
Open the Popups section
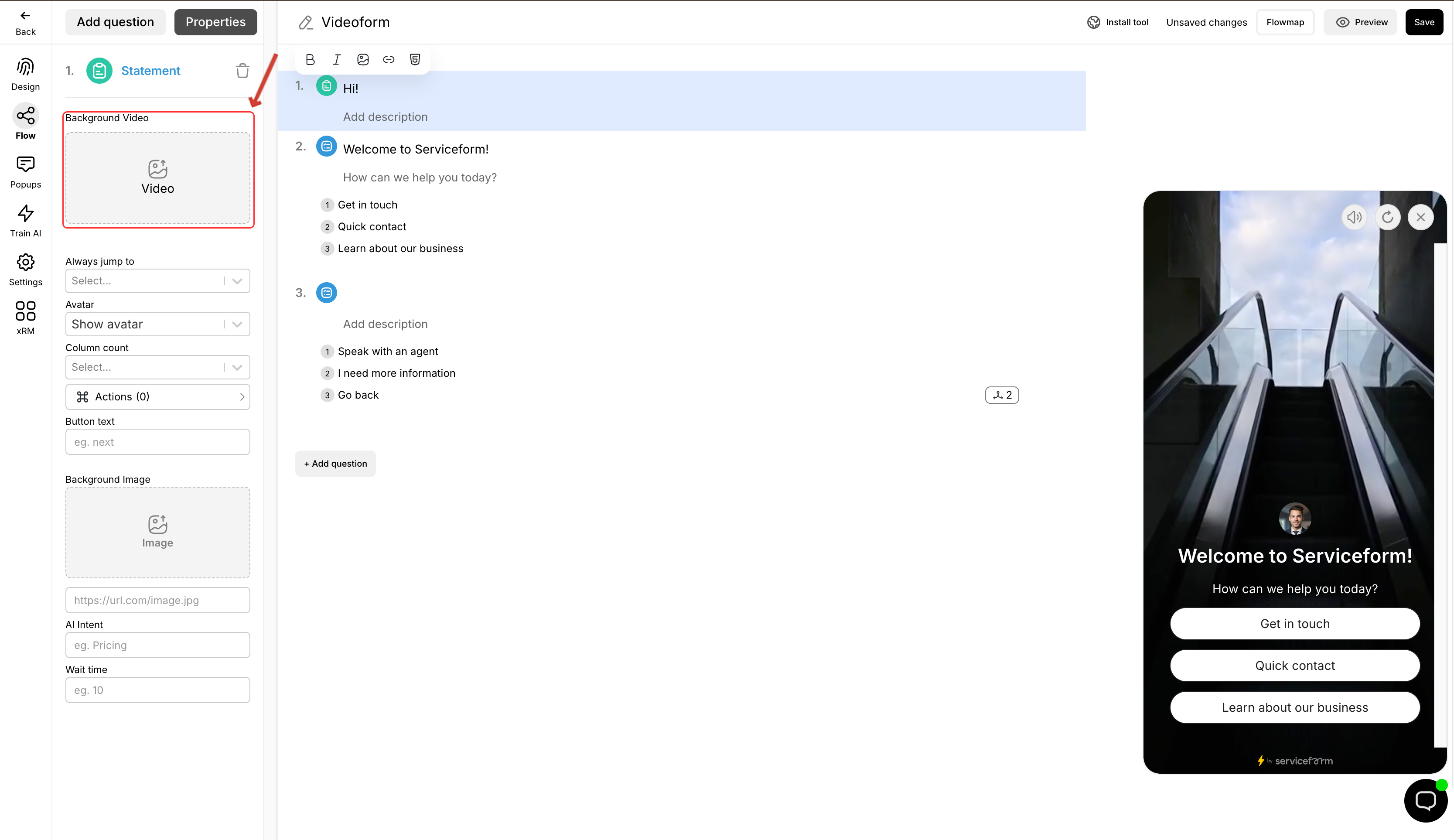pos(25,172)
